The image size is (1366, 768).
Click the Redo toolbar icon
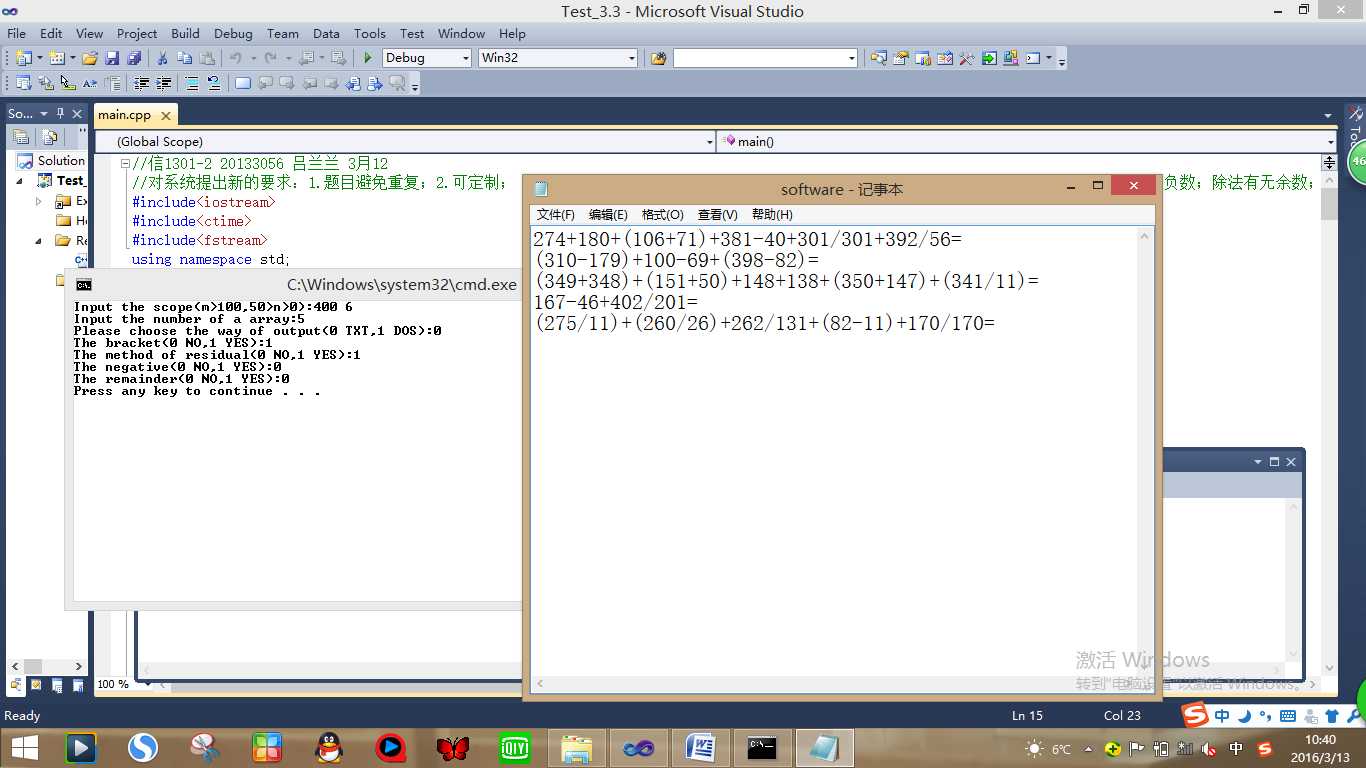[x=270, y=58]
